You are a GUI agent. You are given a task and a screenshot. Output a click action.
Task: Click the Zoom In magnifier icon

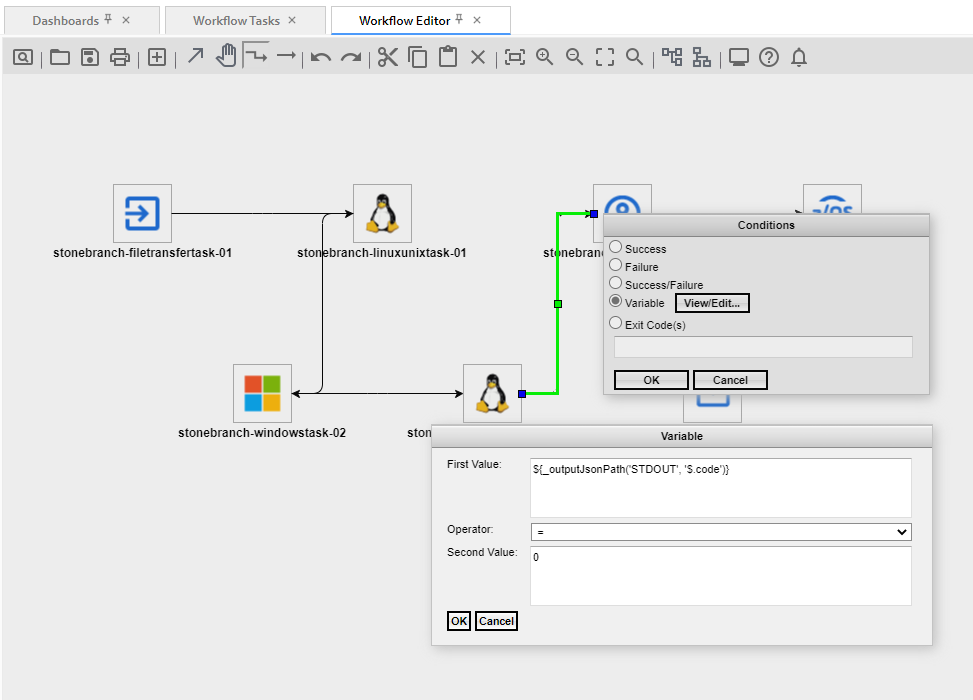(544, 57)
